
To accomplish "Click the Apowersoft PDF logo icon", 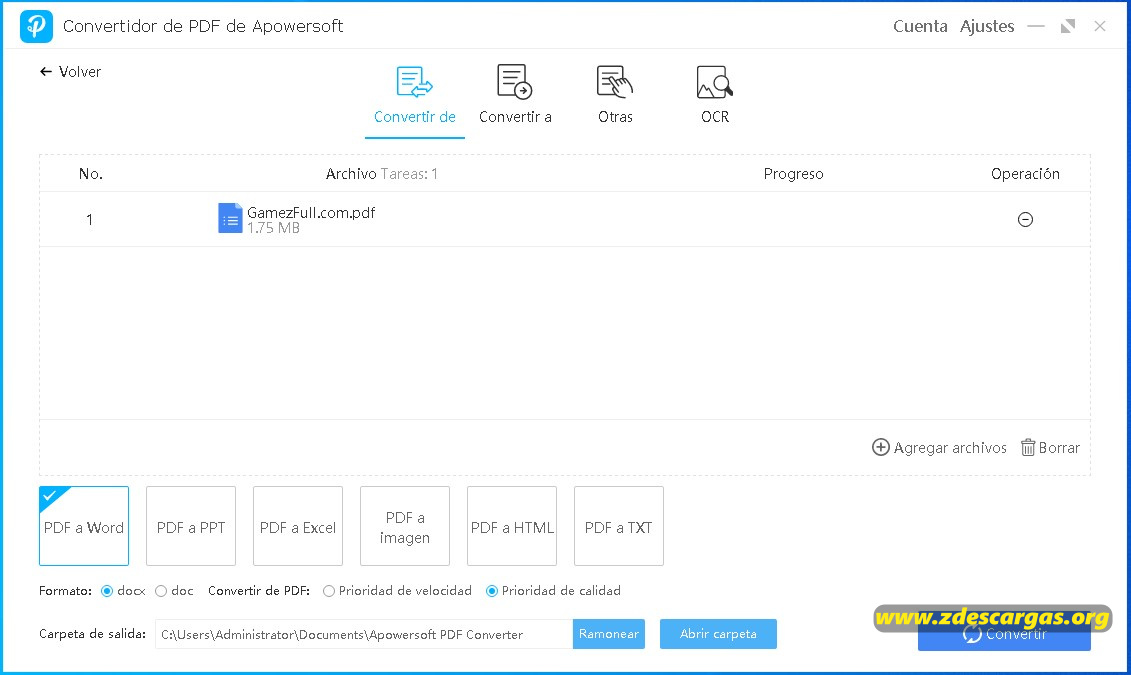I will tap(36, 26).
